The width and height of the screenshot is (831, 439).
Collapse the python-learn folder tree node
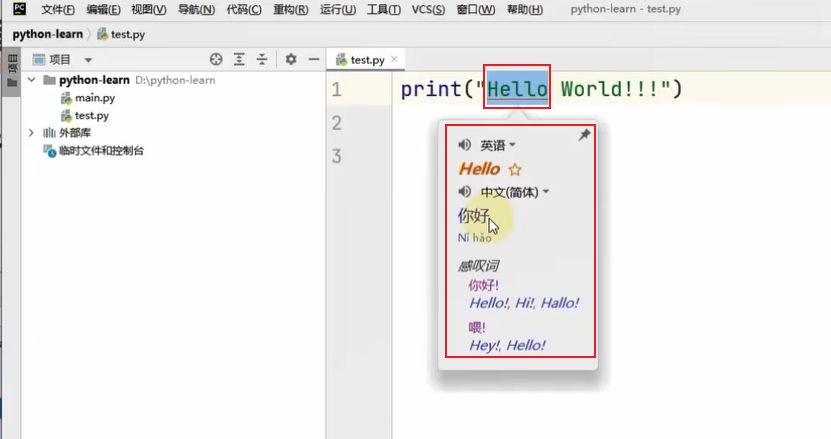(33, 80)
